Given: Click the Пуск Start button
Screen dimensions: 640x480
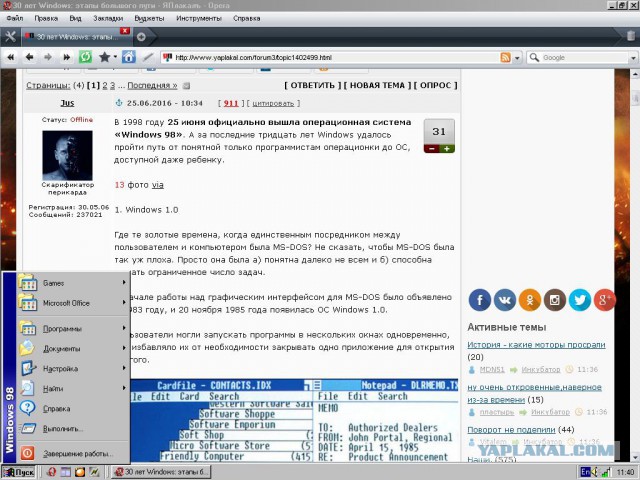Looking at the screenshot, I should point(19,472).
